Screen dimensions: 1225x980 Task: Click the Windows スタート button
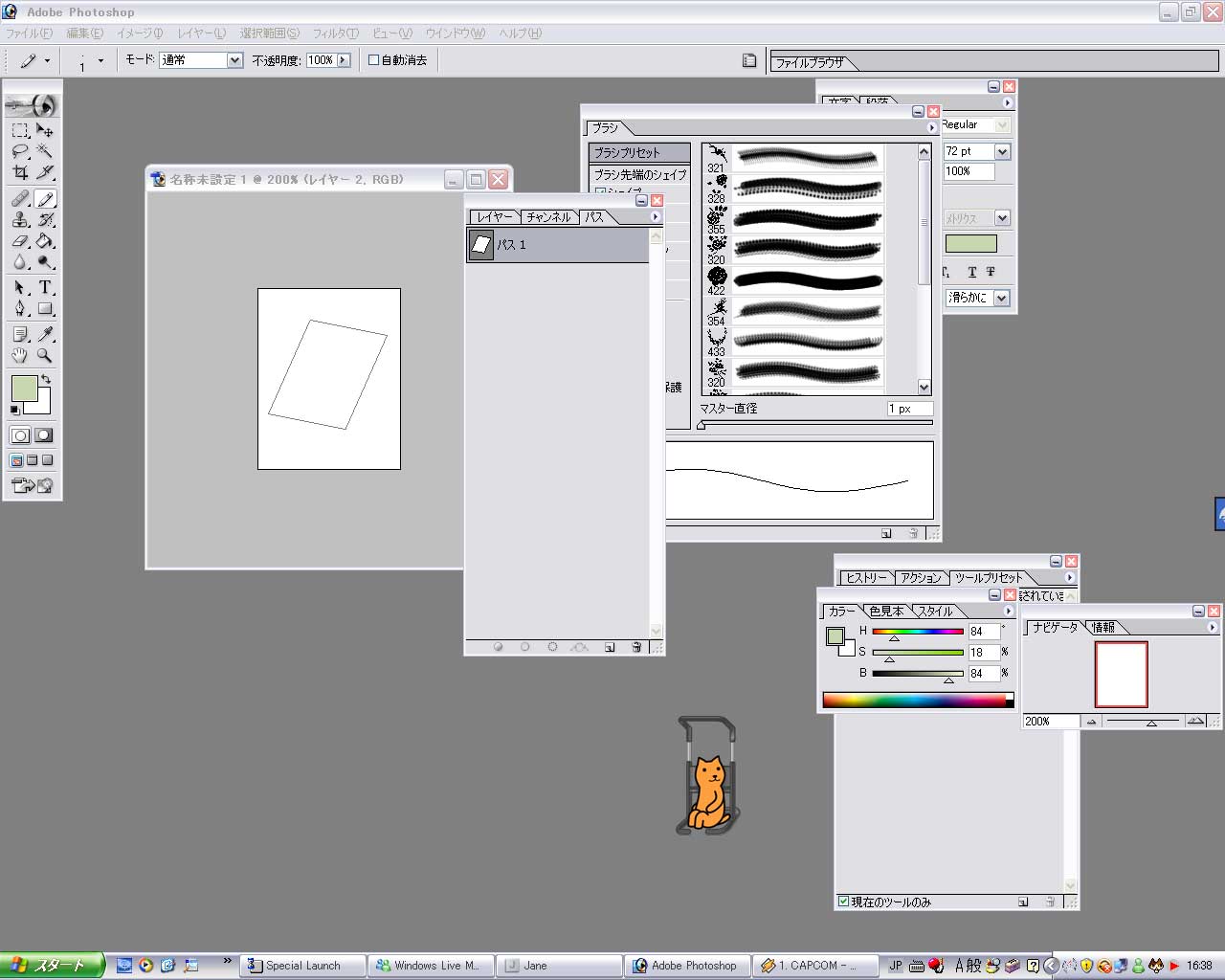(x=52, y=965)
